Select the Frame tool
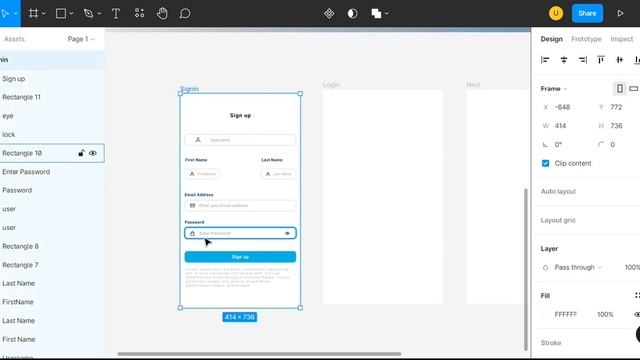The width and height of the screenshot is (640, 360). (x=33, y=13)
